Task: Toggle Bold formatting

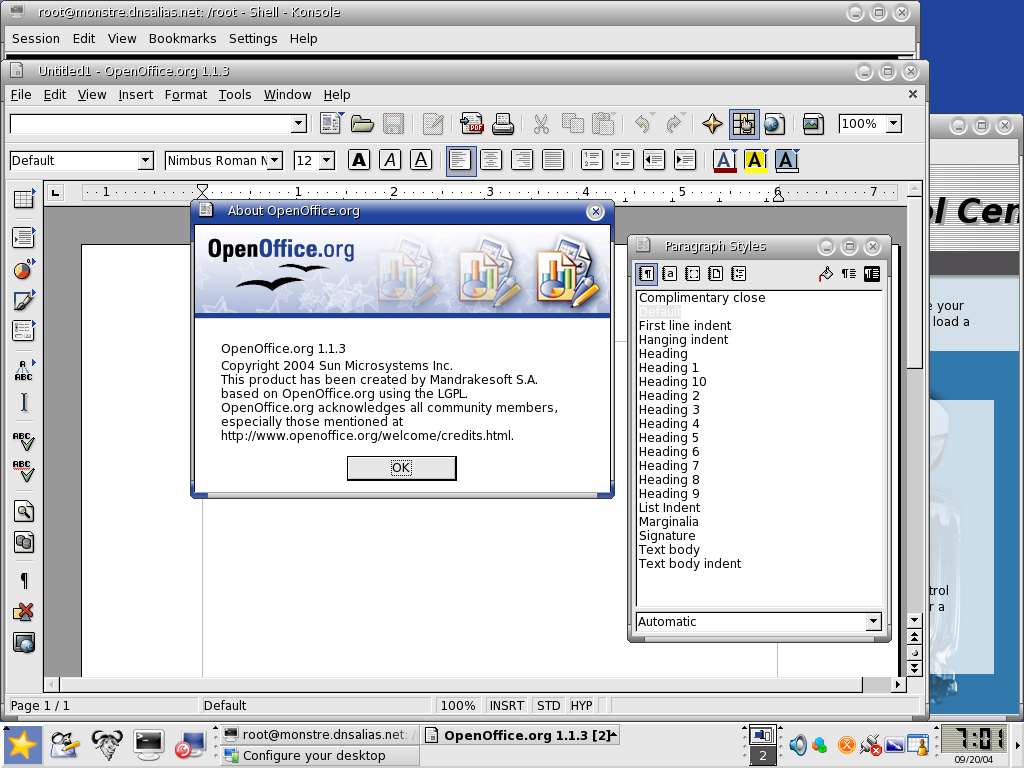Action: pyautogui.click(x=359, y=160)
